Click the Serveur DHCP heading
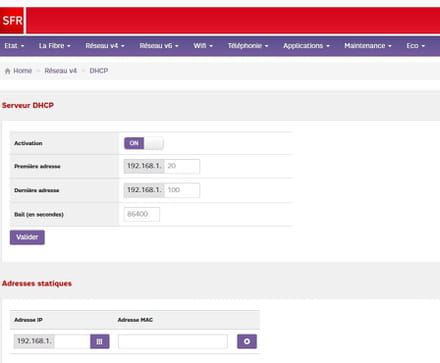 click(x=28, y=105)
